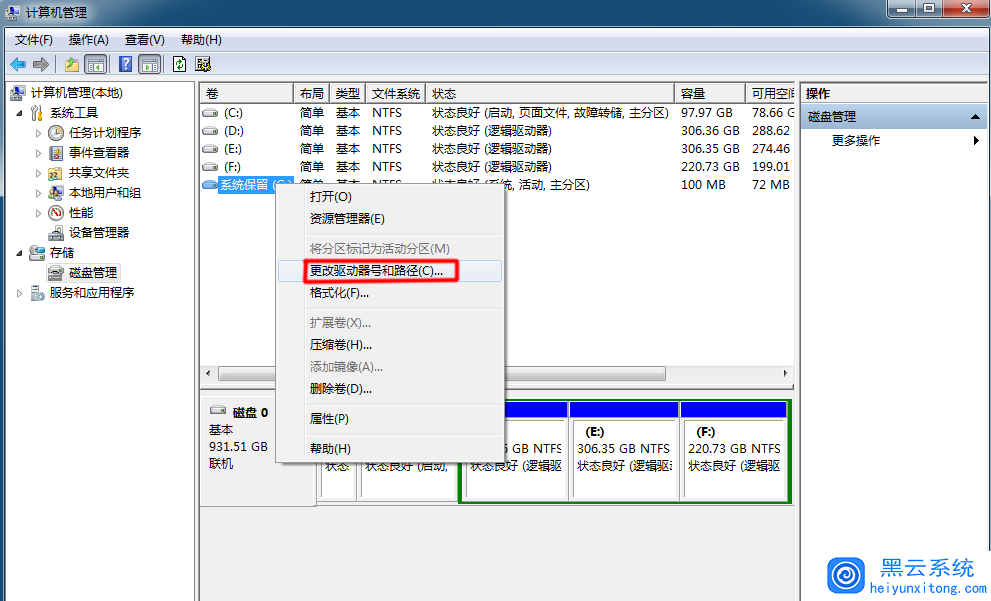Collapse the 系统工具 tree node
Viewport: 991px width, 601px height.
click(x=19, y=114)
